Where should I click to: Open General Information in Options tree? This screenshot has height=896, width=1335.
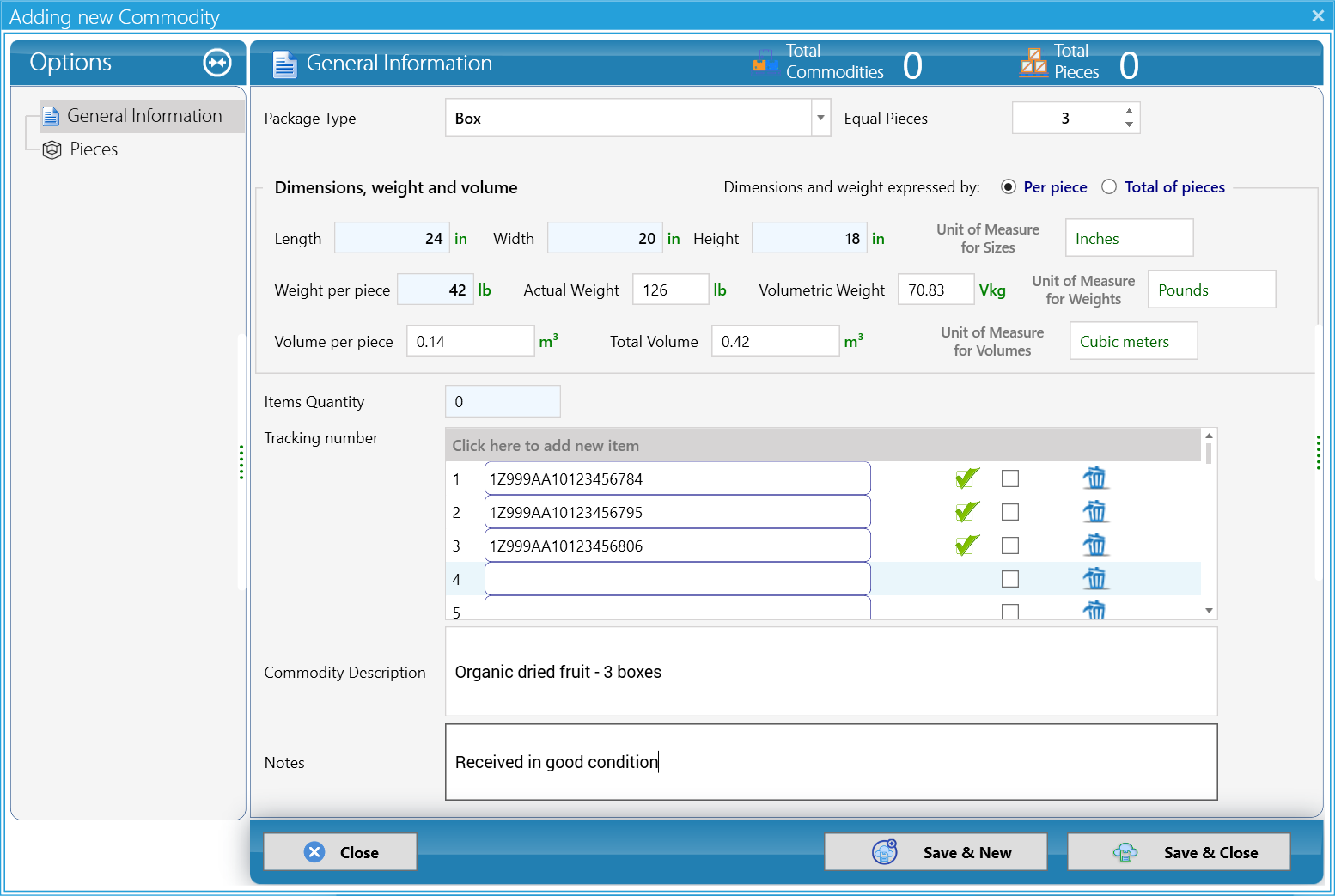[x=143, y=116]
